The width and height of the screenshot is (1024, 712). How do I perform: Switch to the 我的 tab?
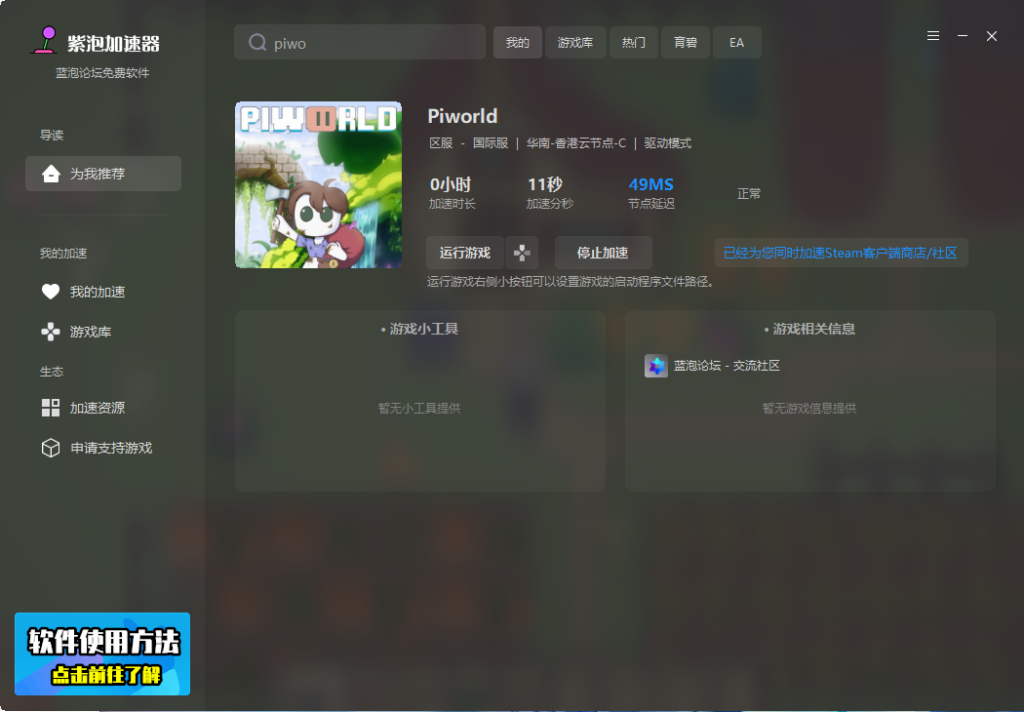517,42
